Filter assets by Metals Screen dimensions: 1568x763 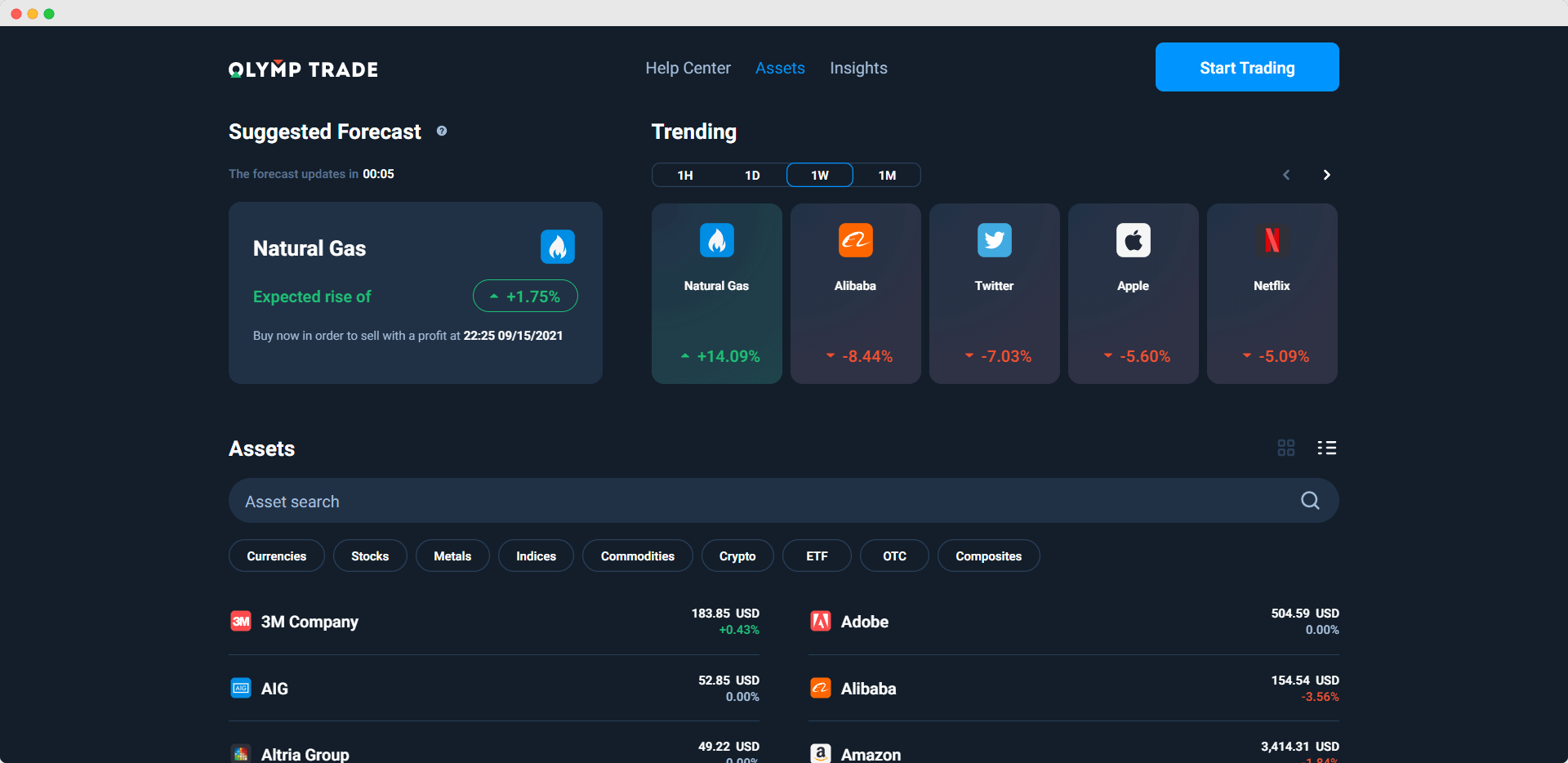(452, 556)
